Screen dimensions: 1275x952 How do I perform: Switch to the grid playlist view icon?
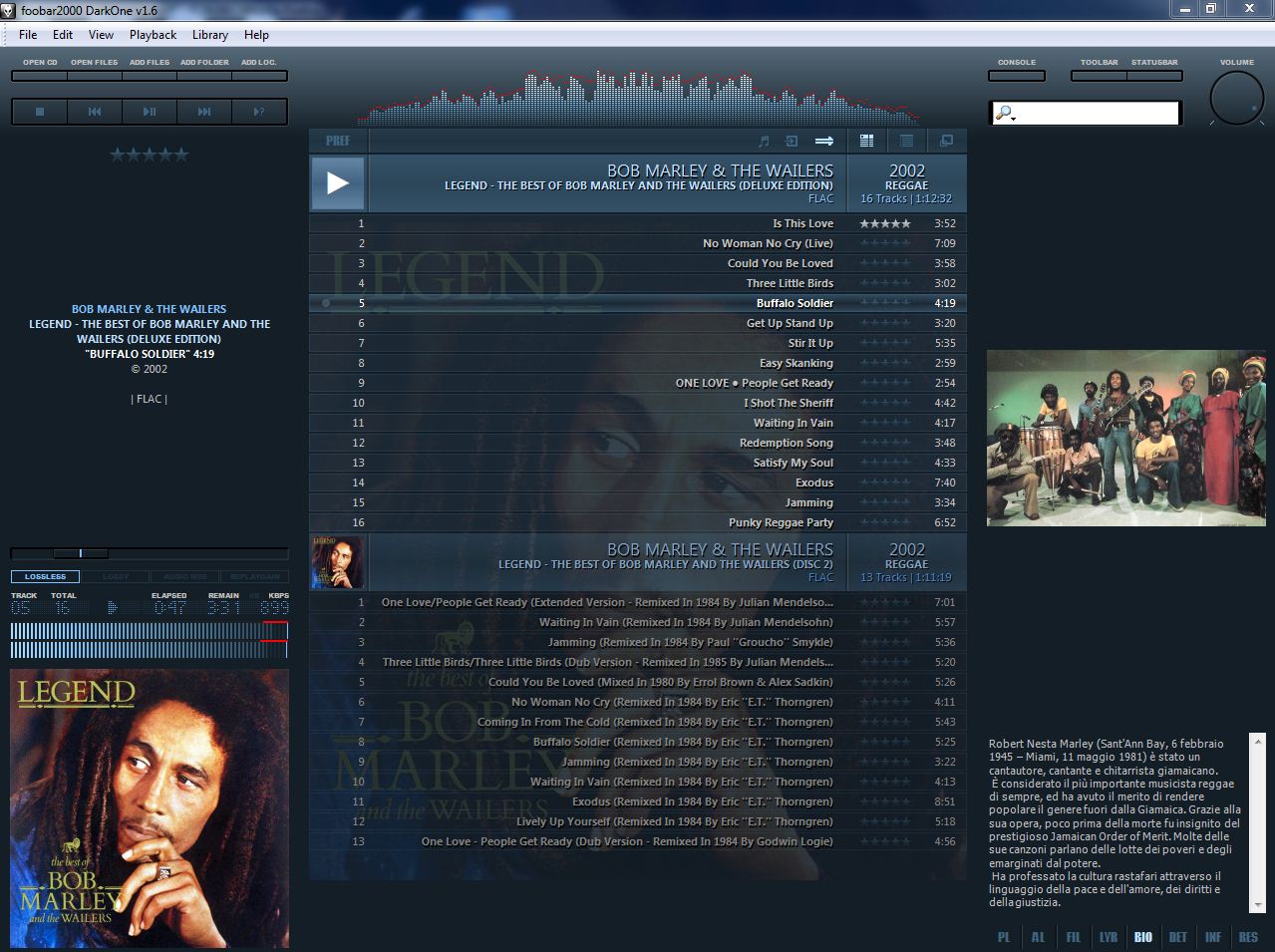click(866, 141)
